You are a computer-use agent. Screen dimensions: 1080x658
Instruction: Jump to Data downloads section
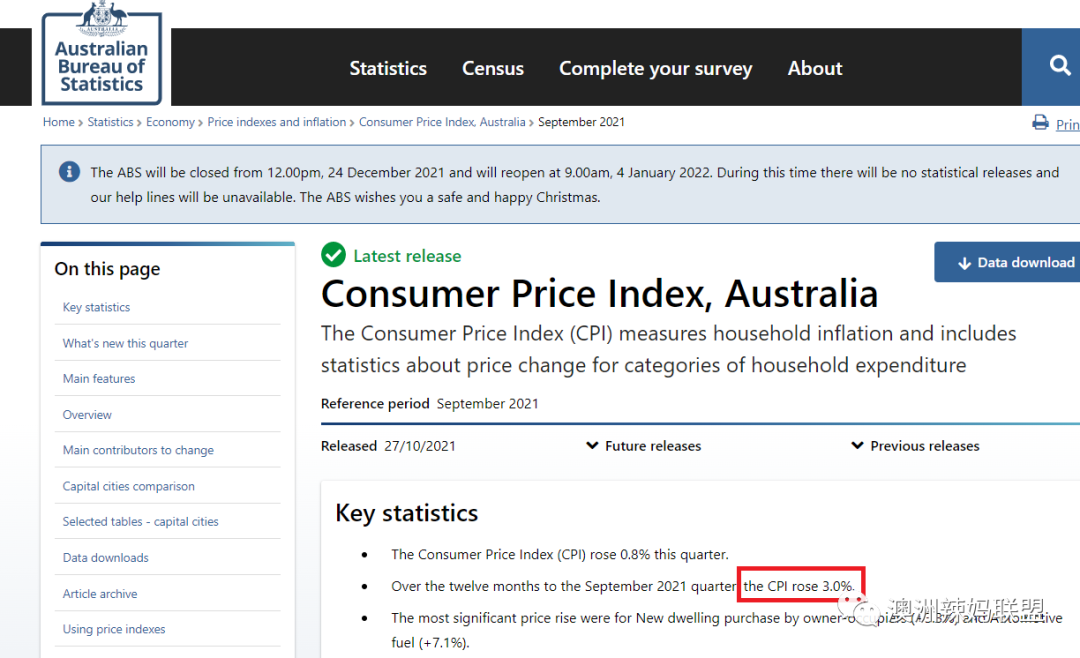click(x=105, y=557)
